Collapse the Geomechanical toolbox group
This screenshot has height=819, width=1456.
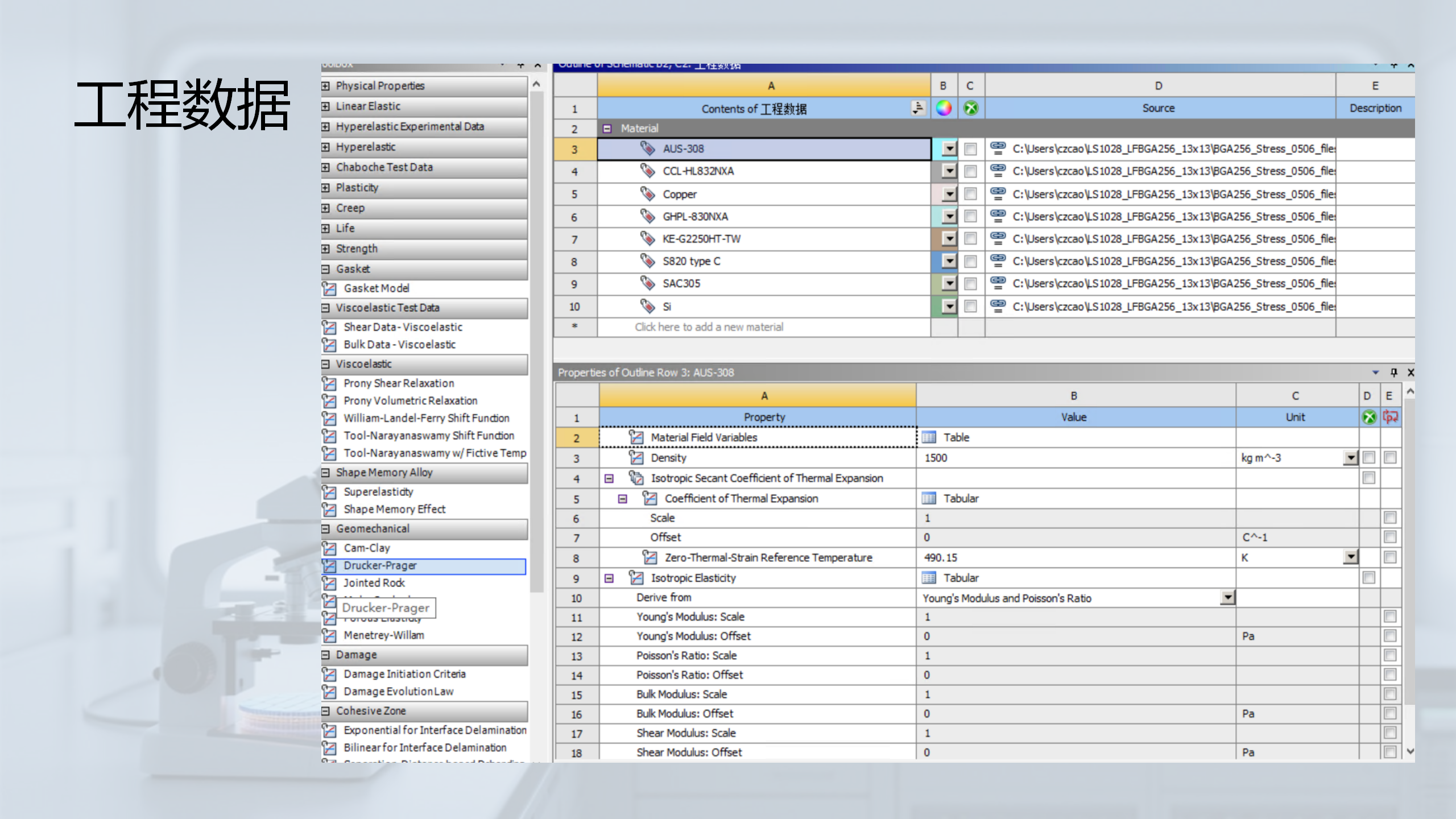click(x=326, y=529)
